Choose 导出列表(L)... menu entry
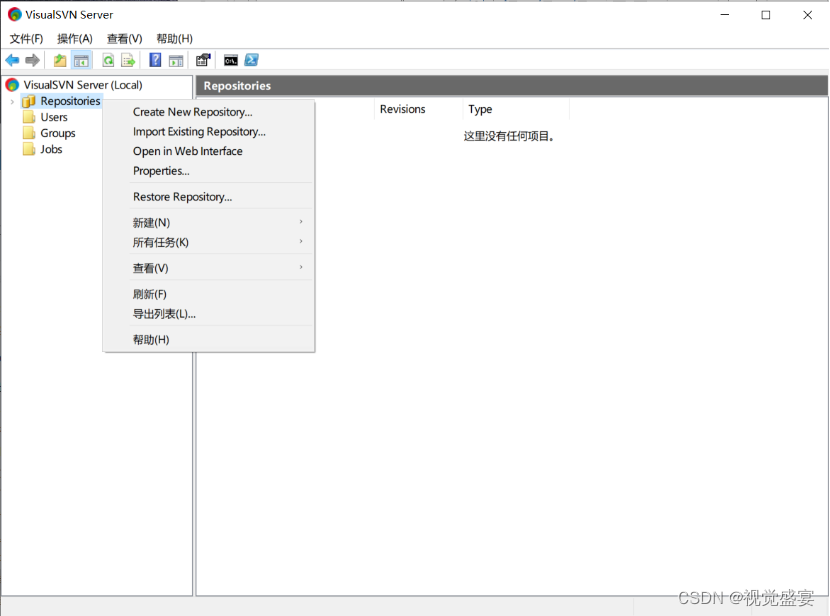This screenshot has height=616, width=830. tap(209, 313)
